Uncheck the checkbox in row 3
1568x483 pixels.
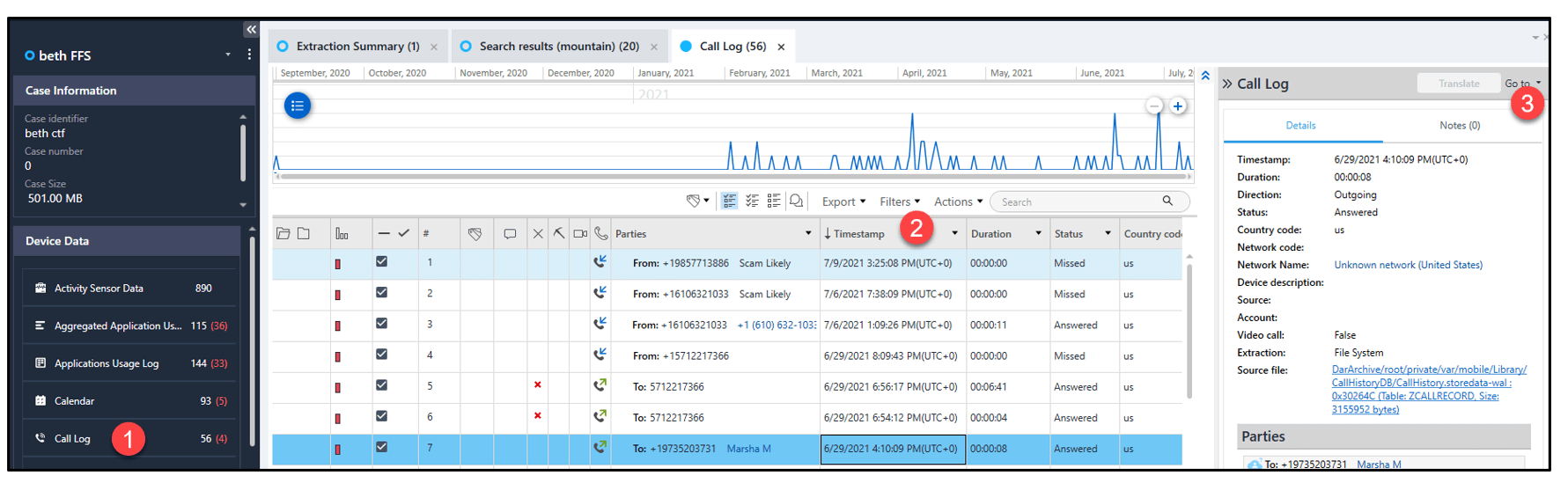(381, 323)
